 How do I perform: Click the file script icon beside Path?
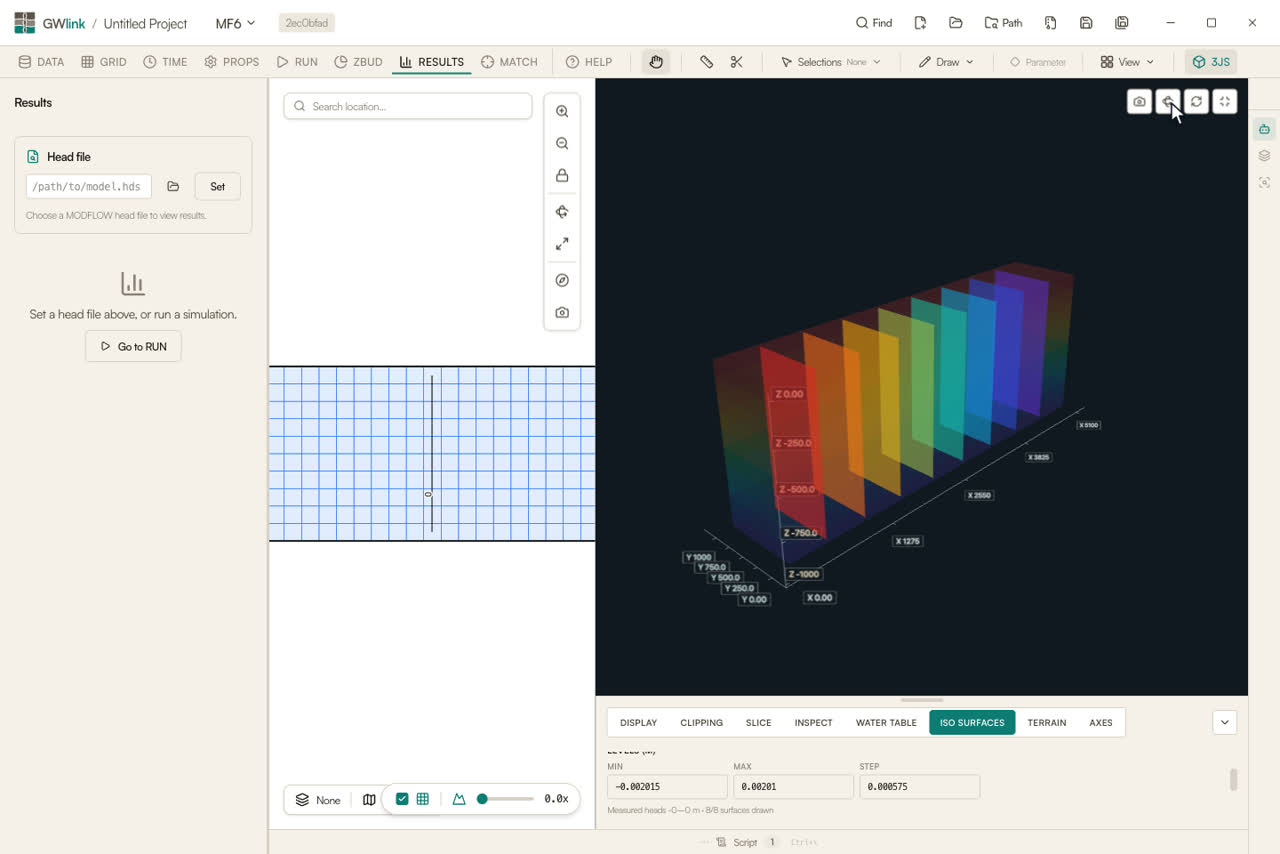pyautogui.click(x=1050, y=23)
